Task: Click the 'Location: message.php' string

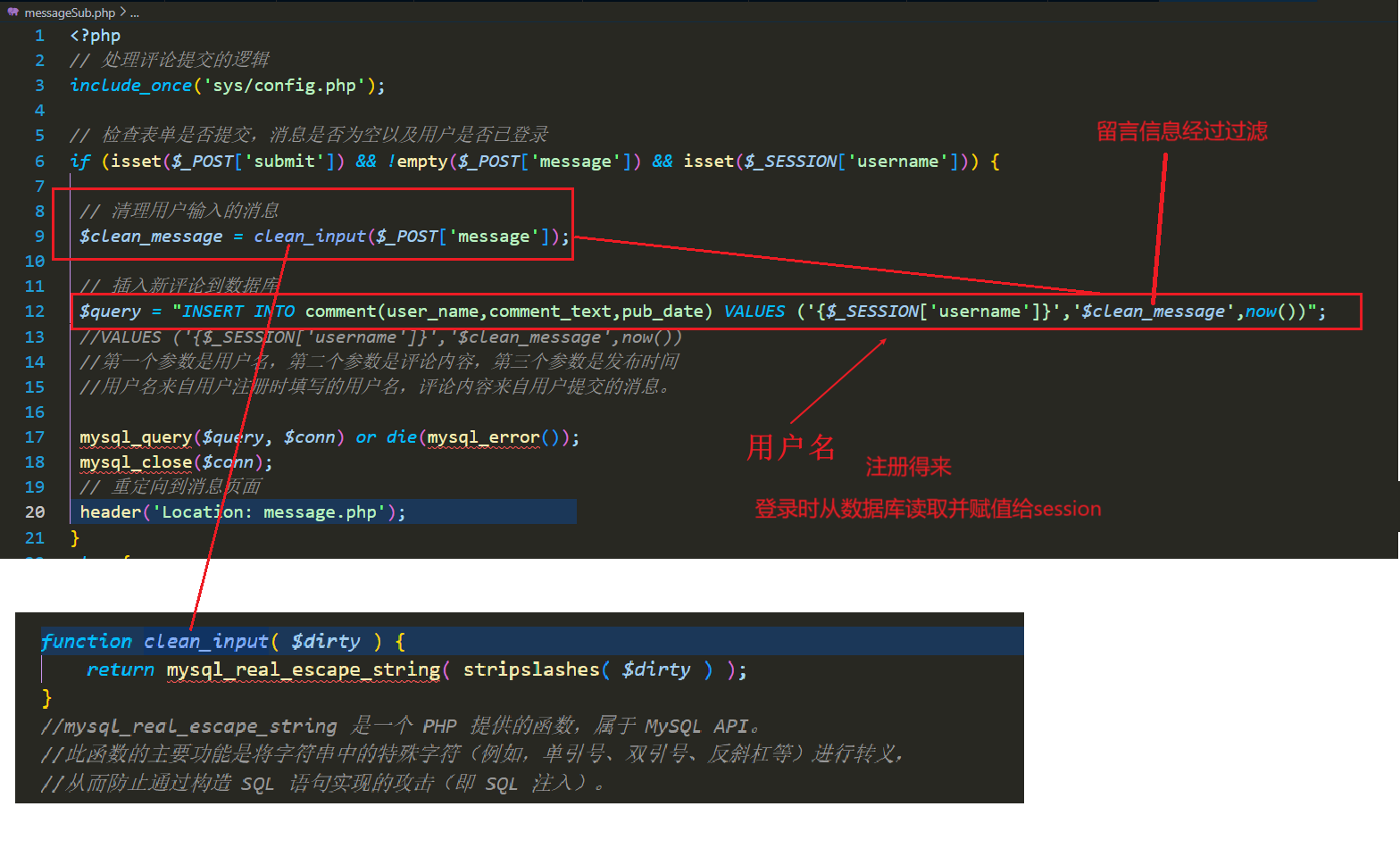Action: 269,512
